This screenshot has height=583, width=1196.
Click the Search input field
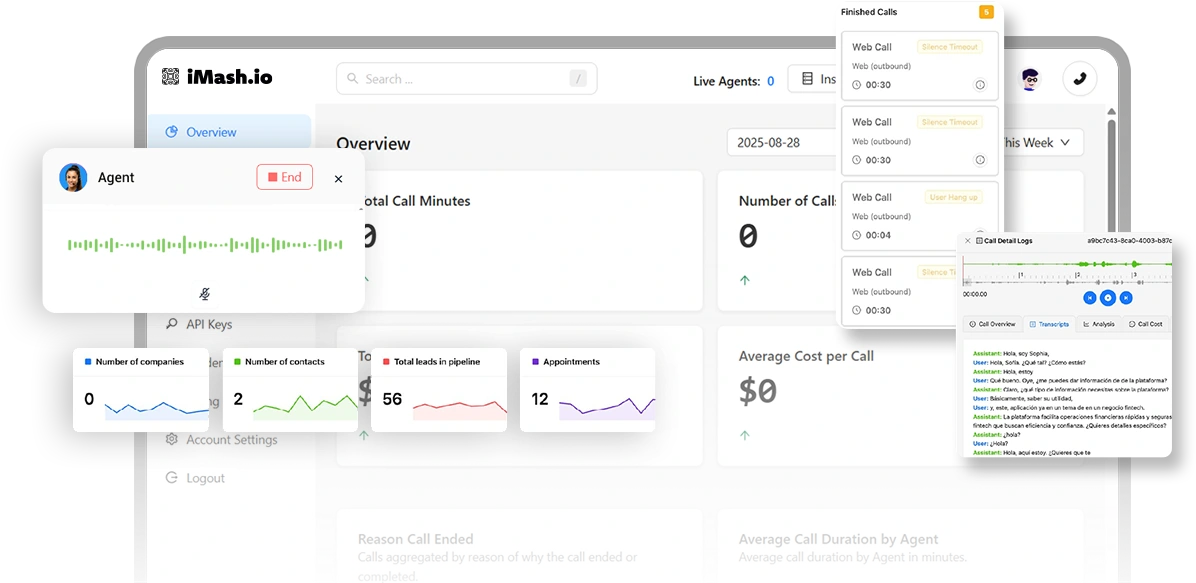coord(465,79)
